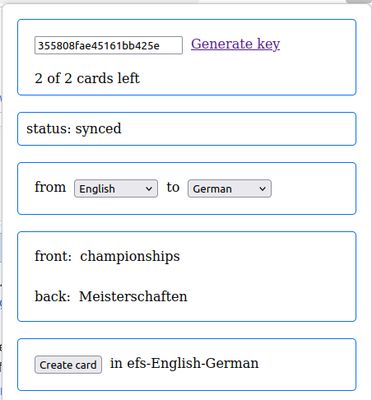Focus the API key input field
This screenshot has height=400, width=372.
point(108,45)
